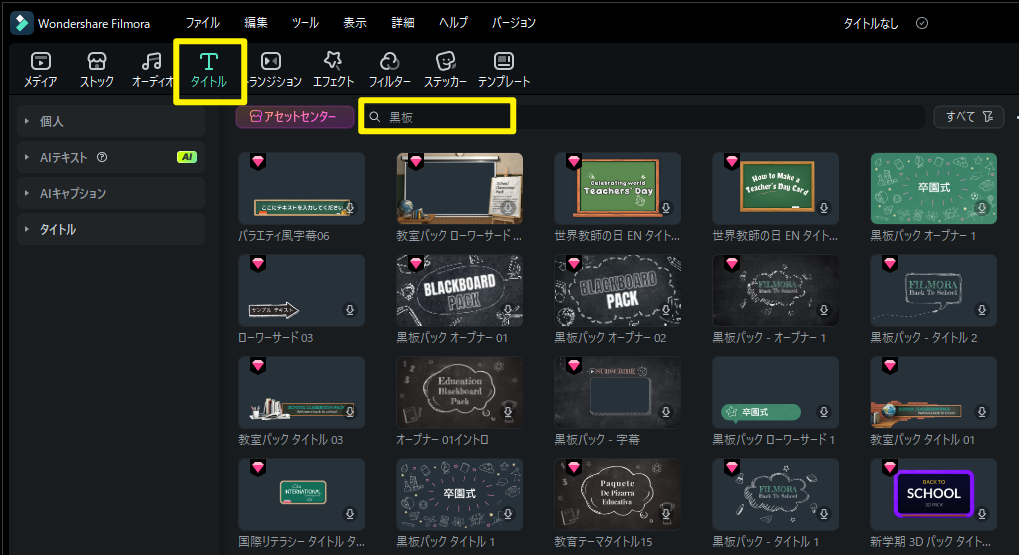
Task: Download 国際リテラシー タイトル preset
Action: [x=350, y=514]
